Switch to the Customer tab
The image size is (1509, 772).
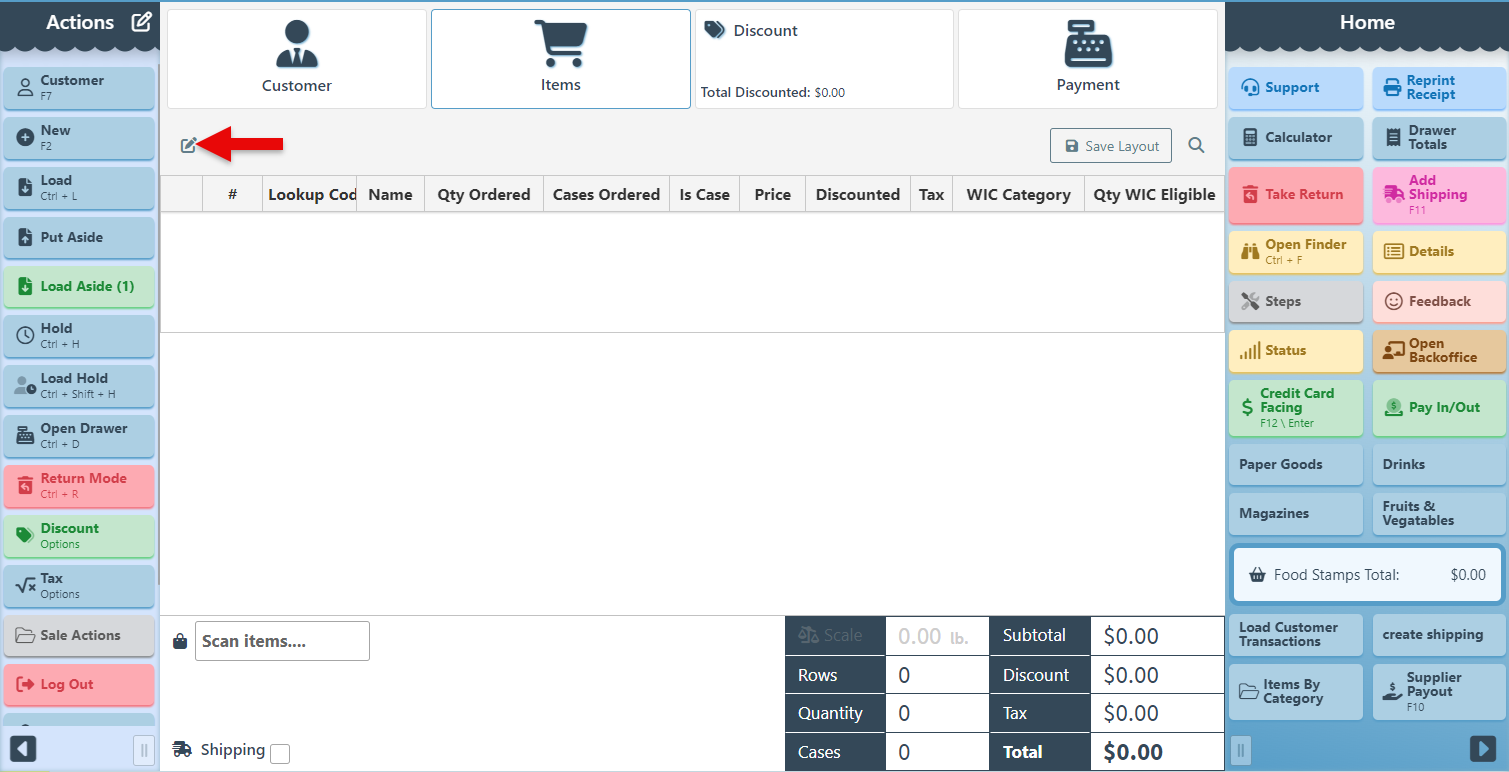(x=297, y=59)
